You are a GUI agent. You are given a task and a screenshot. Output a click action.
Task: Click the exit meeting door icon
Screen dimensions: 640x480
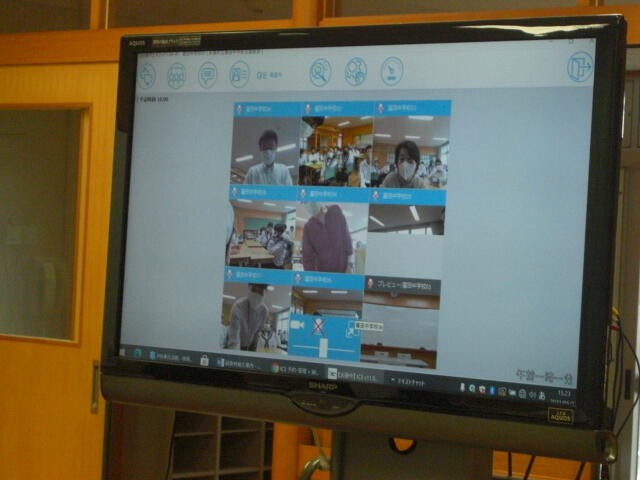click(579, 67)
